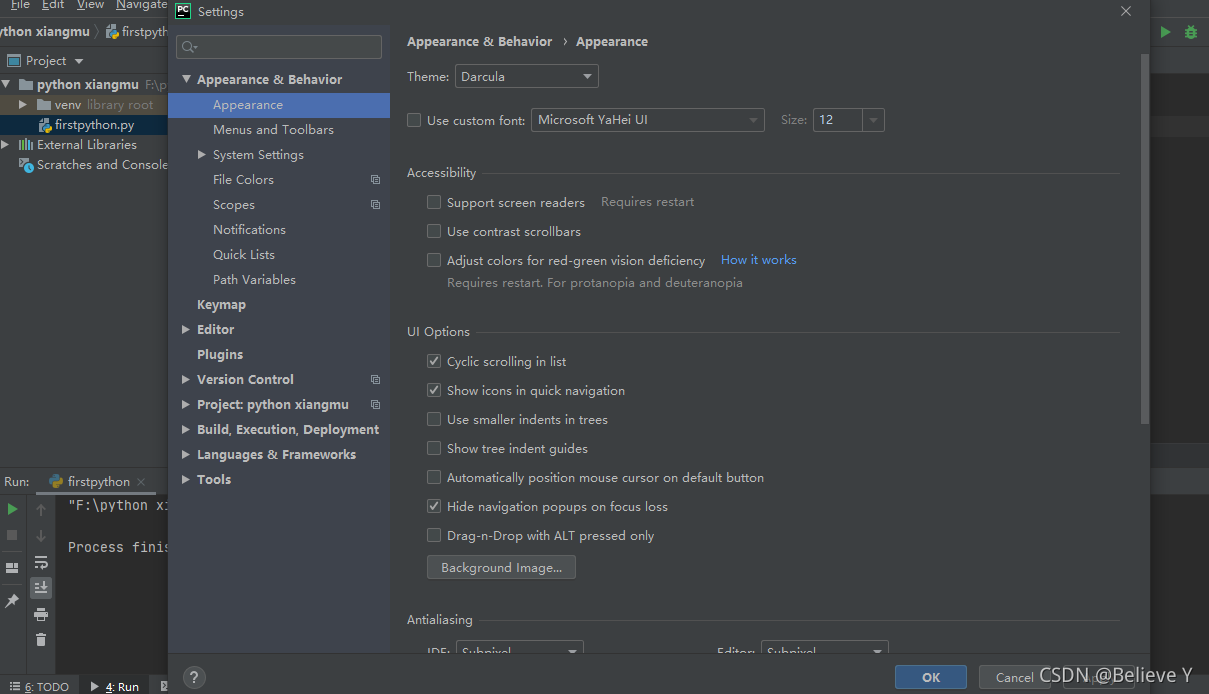Image resolution: width=1209 pixels, height=694 pixels.
Task: Open the Navigate menu in PyCharm
Action: (x=141, y=5)
